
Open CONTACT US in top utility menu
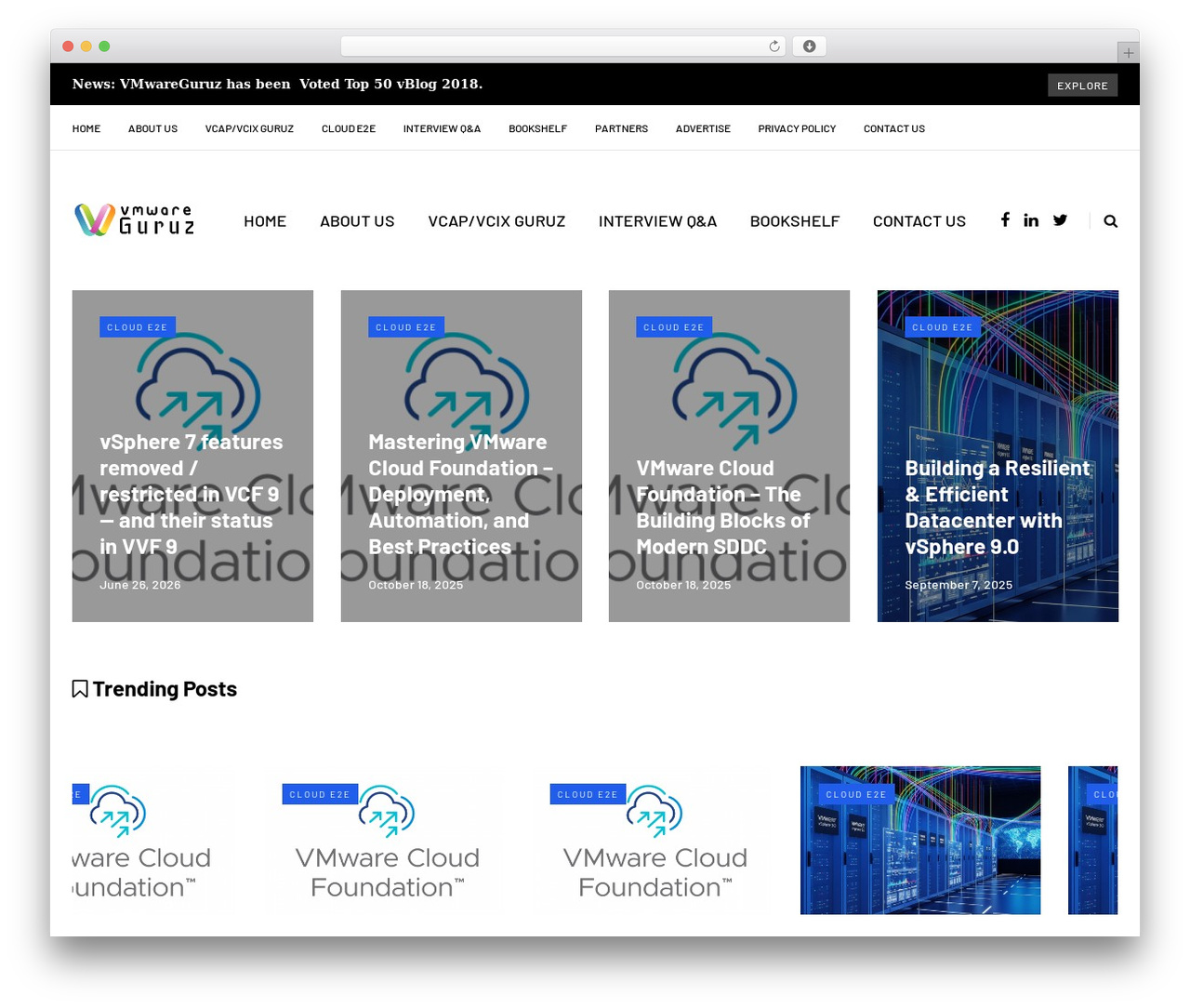(x=894, y=129)
